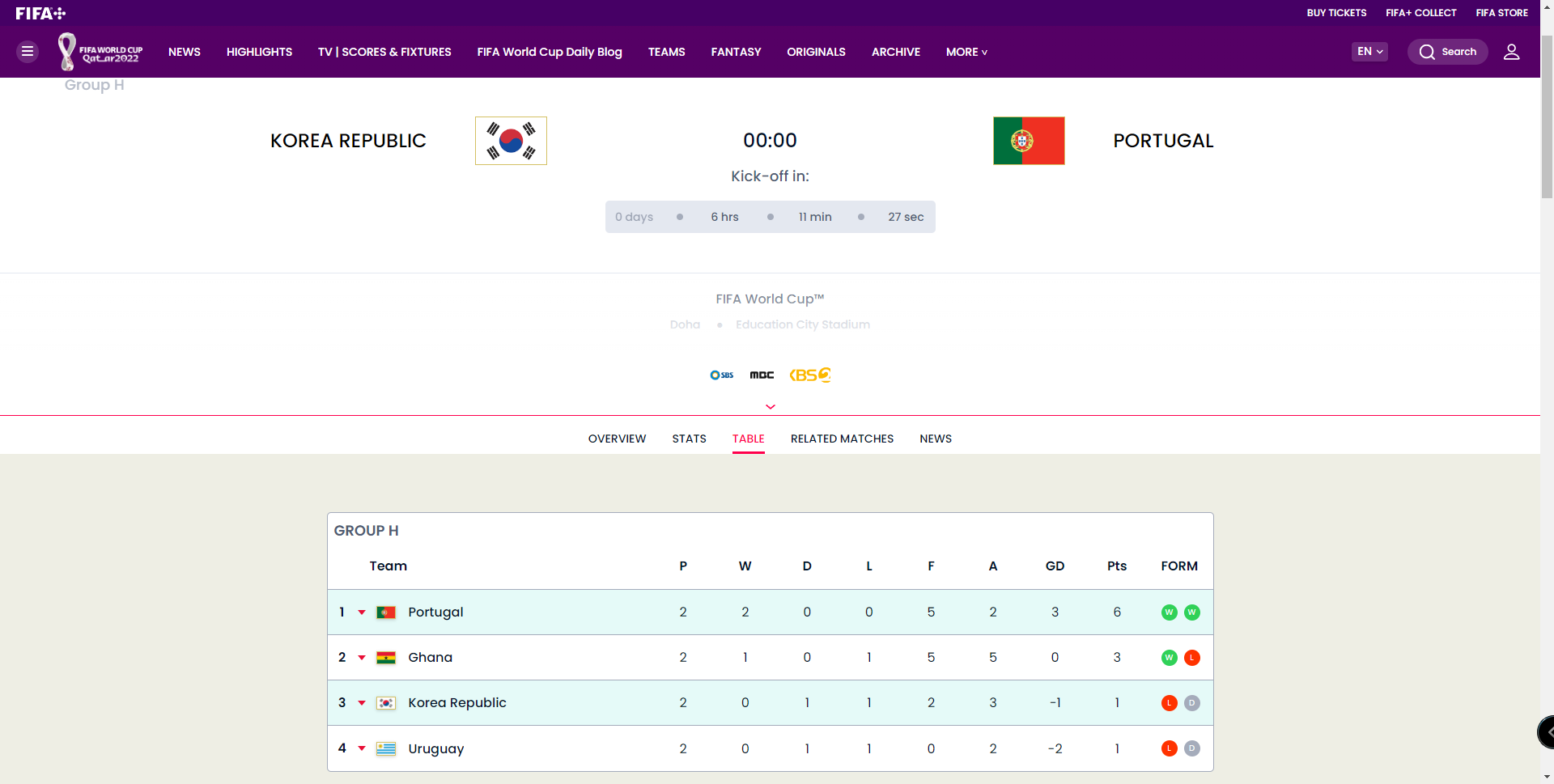This screenshot has width=1554, height=784.
Task: Click Korea Republic's grey D form badge
Action: click(x=1191, y=703)
